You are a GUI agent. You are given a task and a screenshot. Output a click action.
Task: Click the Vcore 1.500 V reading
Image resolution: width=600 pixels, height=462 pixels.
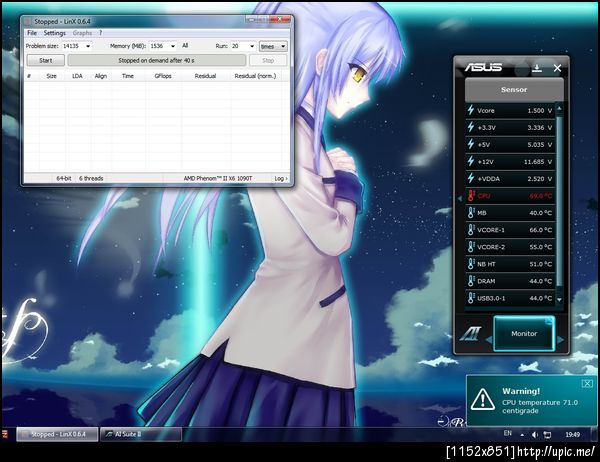point(540,111)
